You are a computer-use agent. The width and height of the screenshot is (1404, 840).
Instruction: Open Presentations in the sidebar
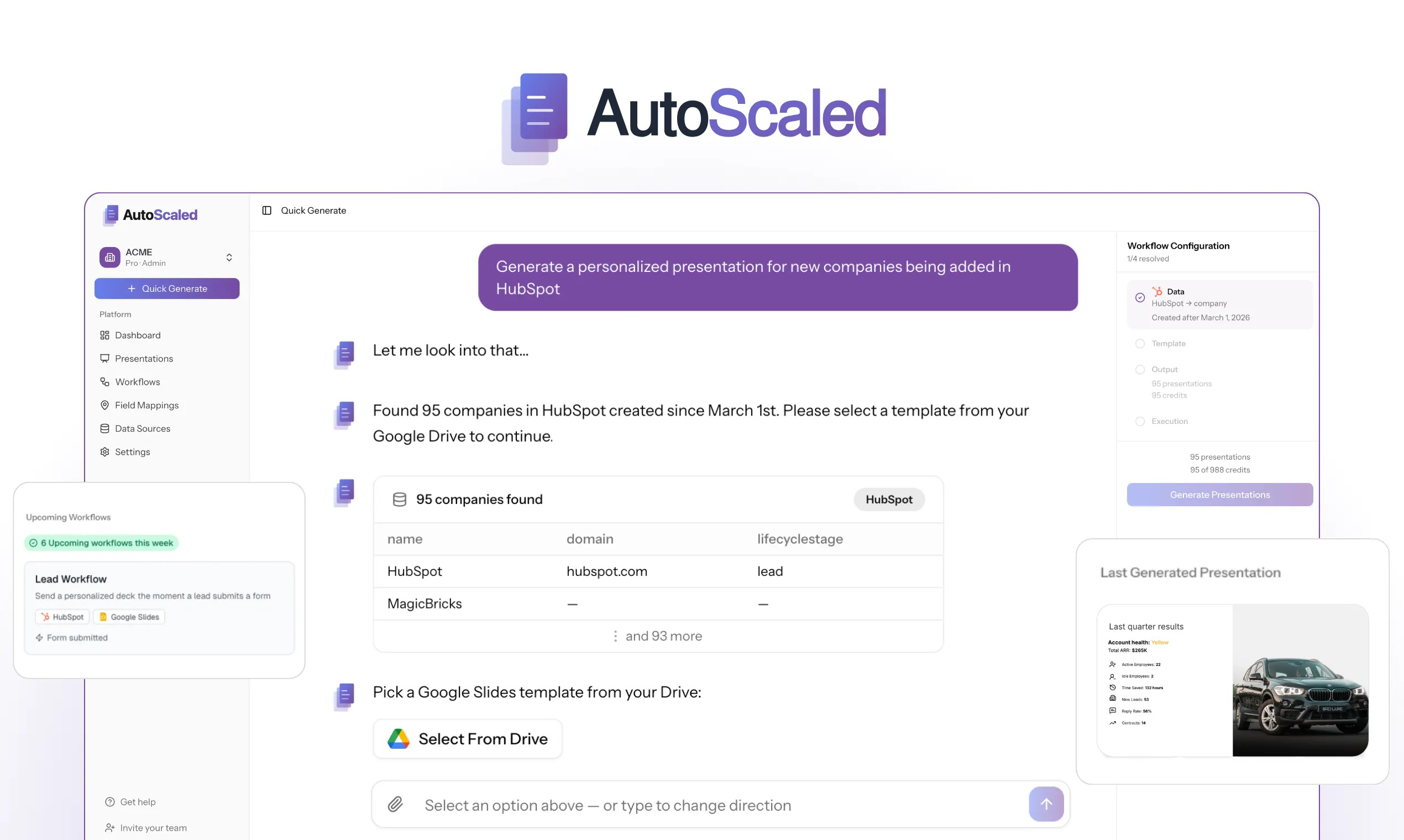pyautogui.click(x=144, y=359)
